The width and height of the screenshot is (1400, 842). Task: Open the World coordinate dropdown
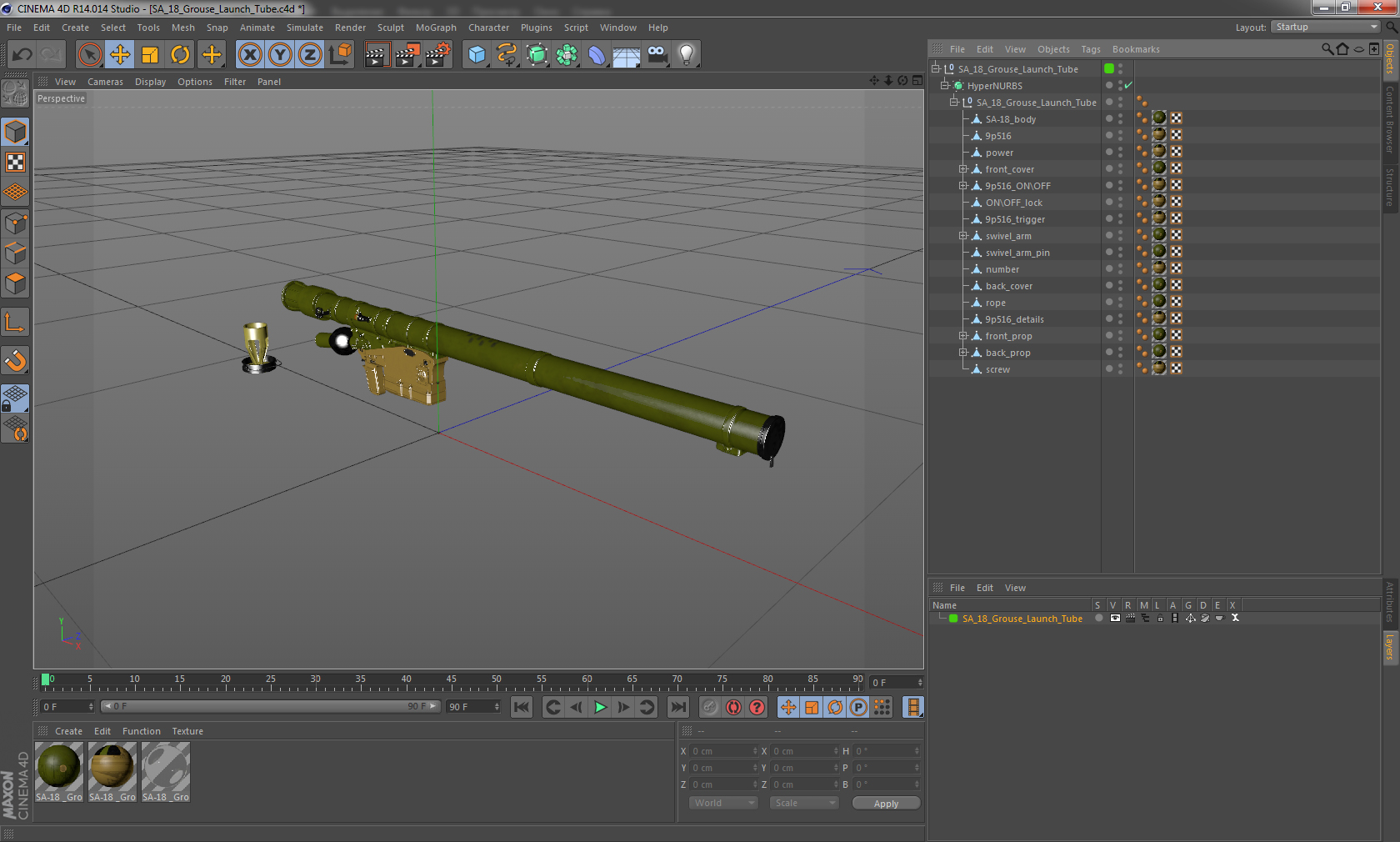point(723,803)
